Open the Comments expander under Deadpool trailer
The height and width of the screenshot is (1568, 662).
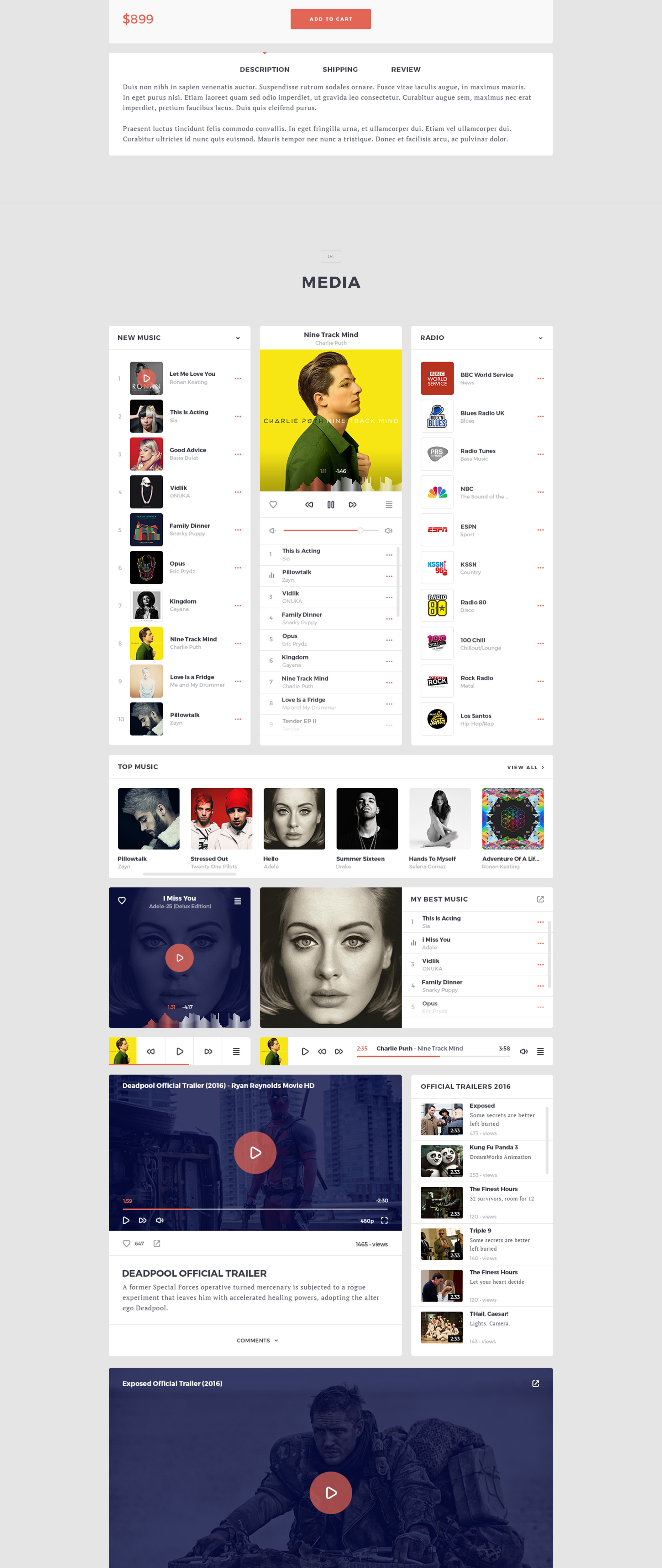tap(257, 1340)
